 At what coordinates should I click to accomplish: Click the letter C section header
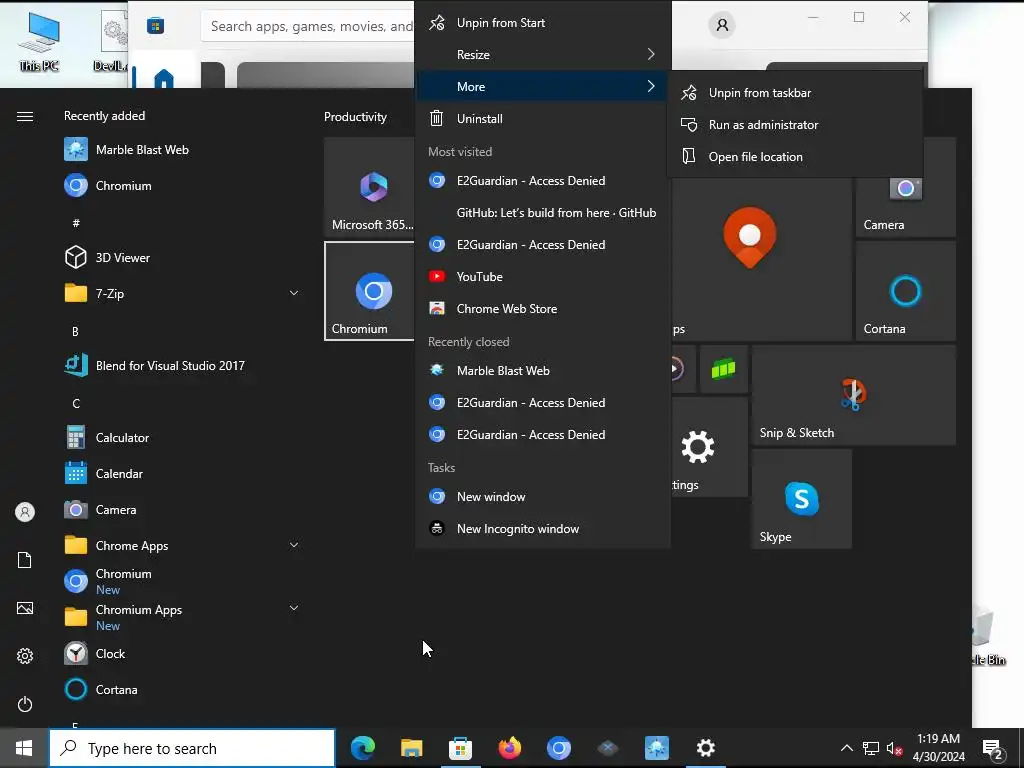76,404
